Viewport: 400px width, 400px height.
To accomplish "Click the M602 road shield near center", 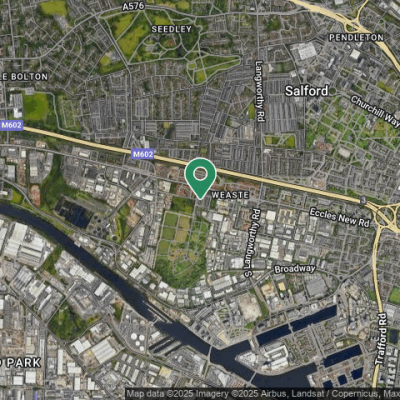I will (143, 154).
